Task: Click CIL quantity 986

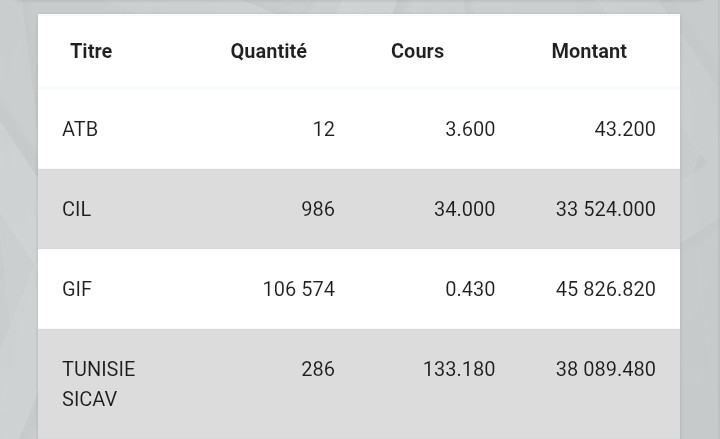Action: (x=318, y=209)
